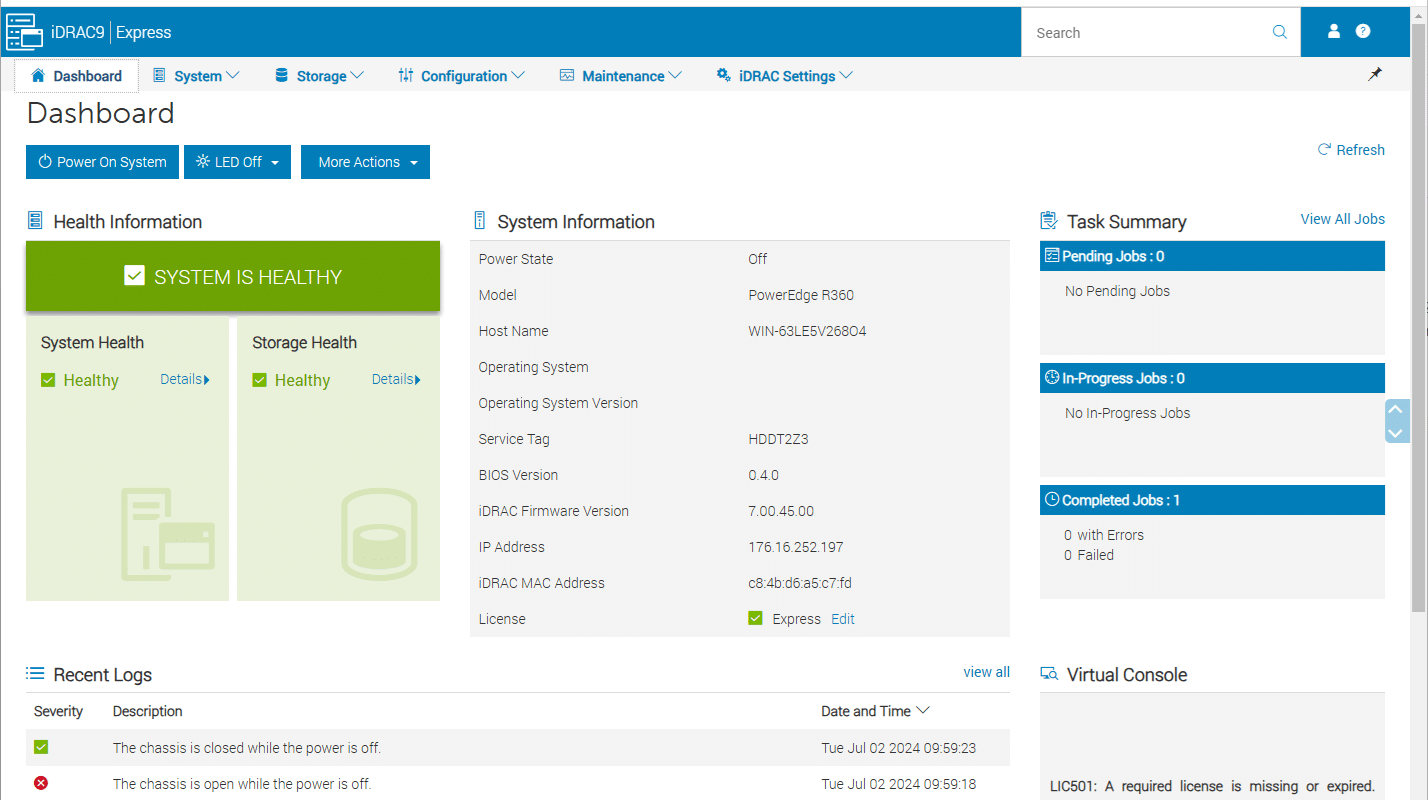Viewport: 1428px width, 800px height.
Task: Select host name WIN-63LE5V268O4
Action: pos(808,331)
